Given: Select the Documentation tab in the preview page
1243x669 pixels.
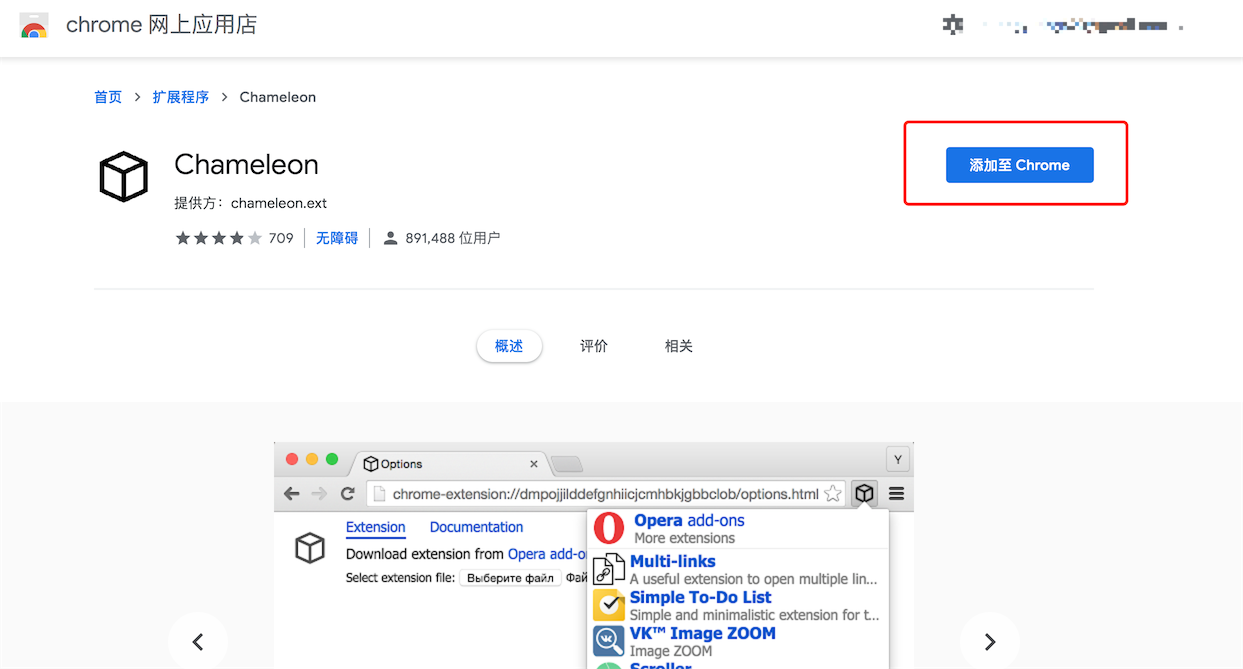Looking at the screenshot, I should click(477, 527).
